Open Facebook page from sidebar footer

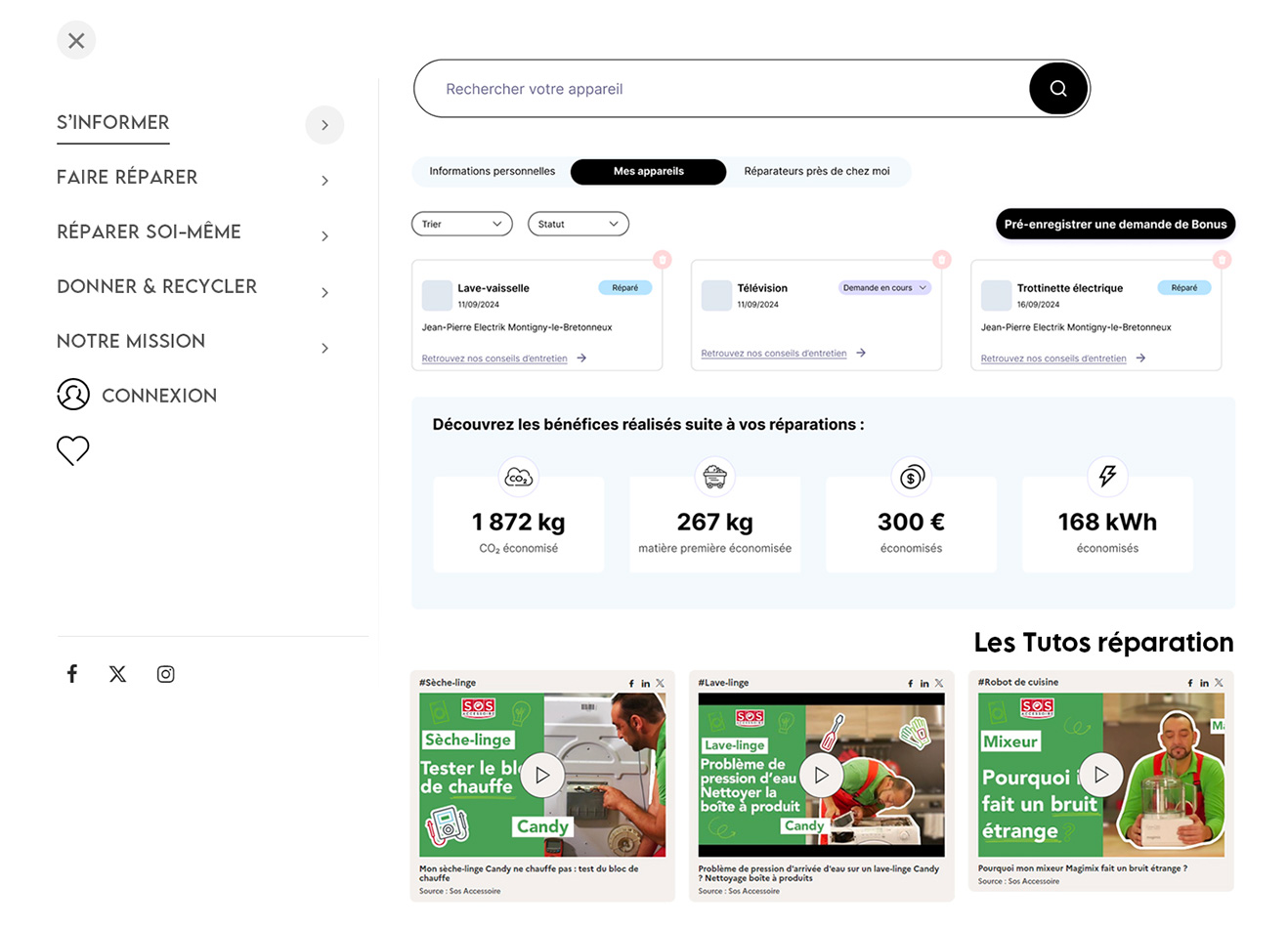point(72,673)
